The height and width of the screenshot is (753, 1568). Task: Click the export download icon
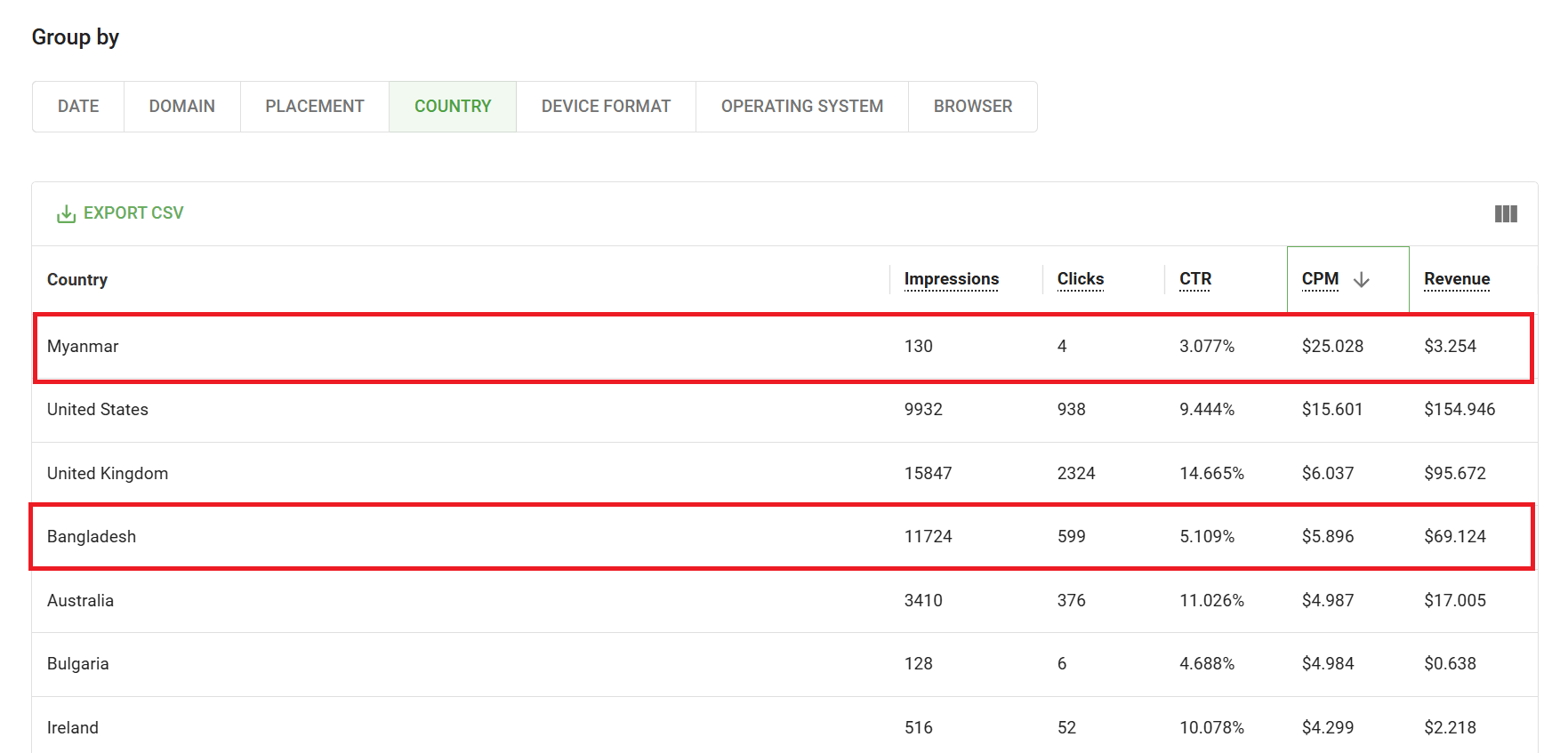pyautogui.click(x=66, y=213)
